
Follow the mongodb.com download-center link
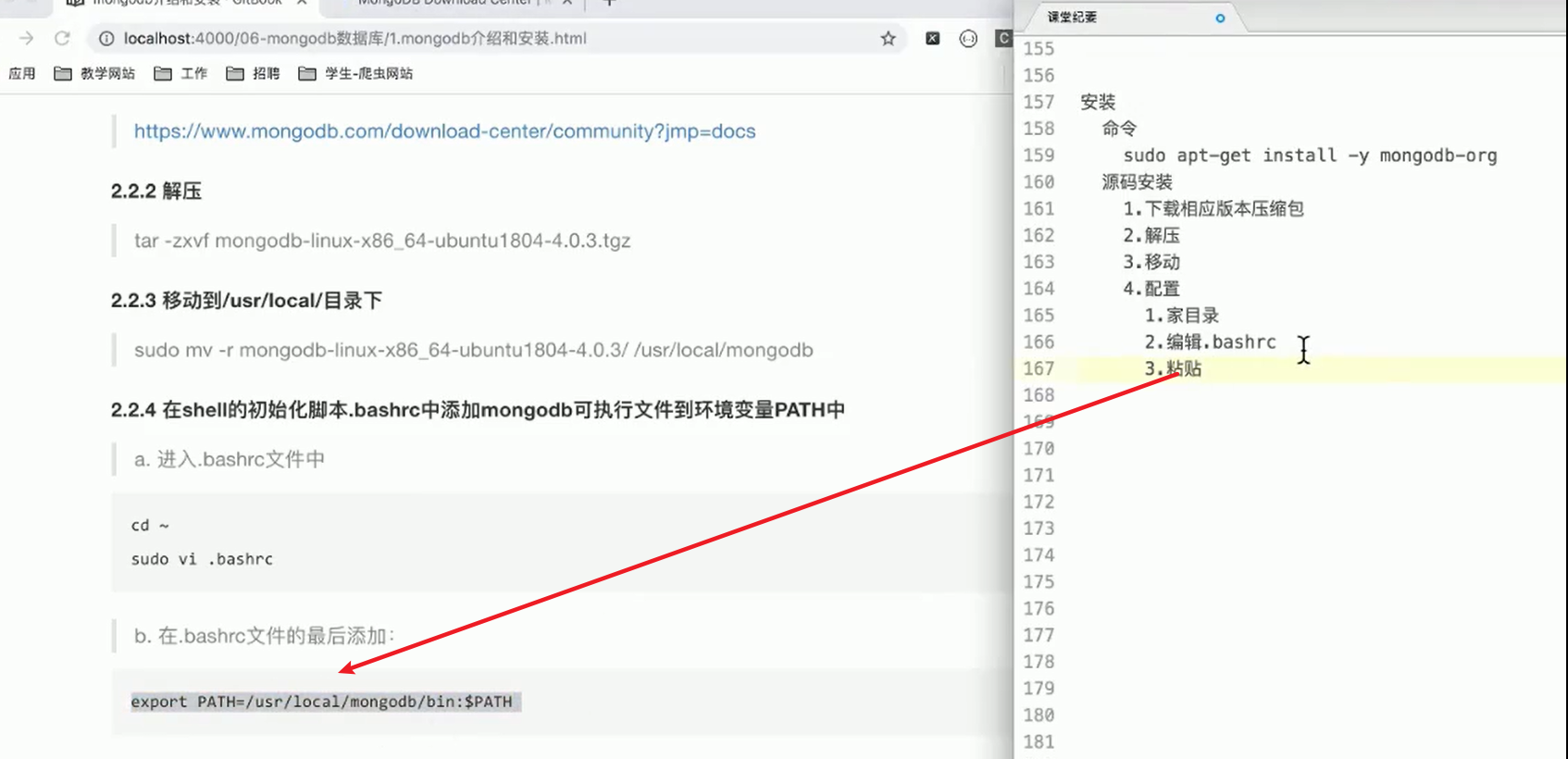(444, 131)
